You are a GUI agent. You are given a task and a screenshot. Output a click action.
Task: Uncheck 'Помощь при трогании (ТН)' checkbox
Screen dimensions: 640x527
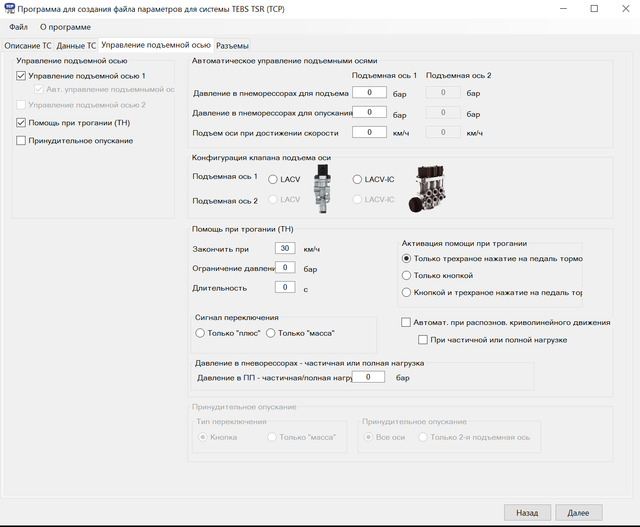coord(22,123)
